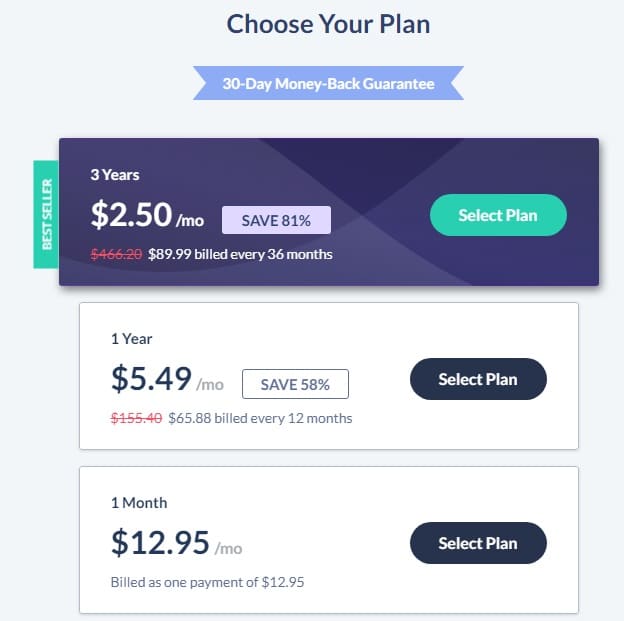The width and height of the screenshot is (624, 621).
Task: Click the SAVE 81% badge
Action: [276, 220]
